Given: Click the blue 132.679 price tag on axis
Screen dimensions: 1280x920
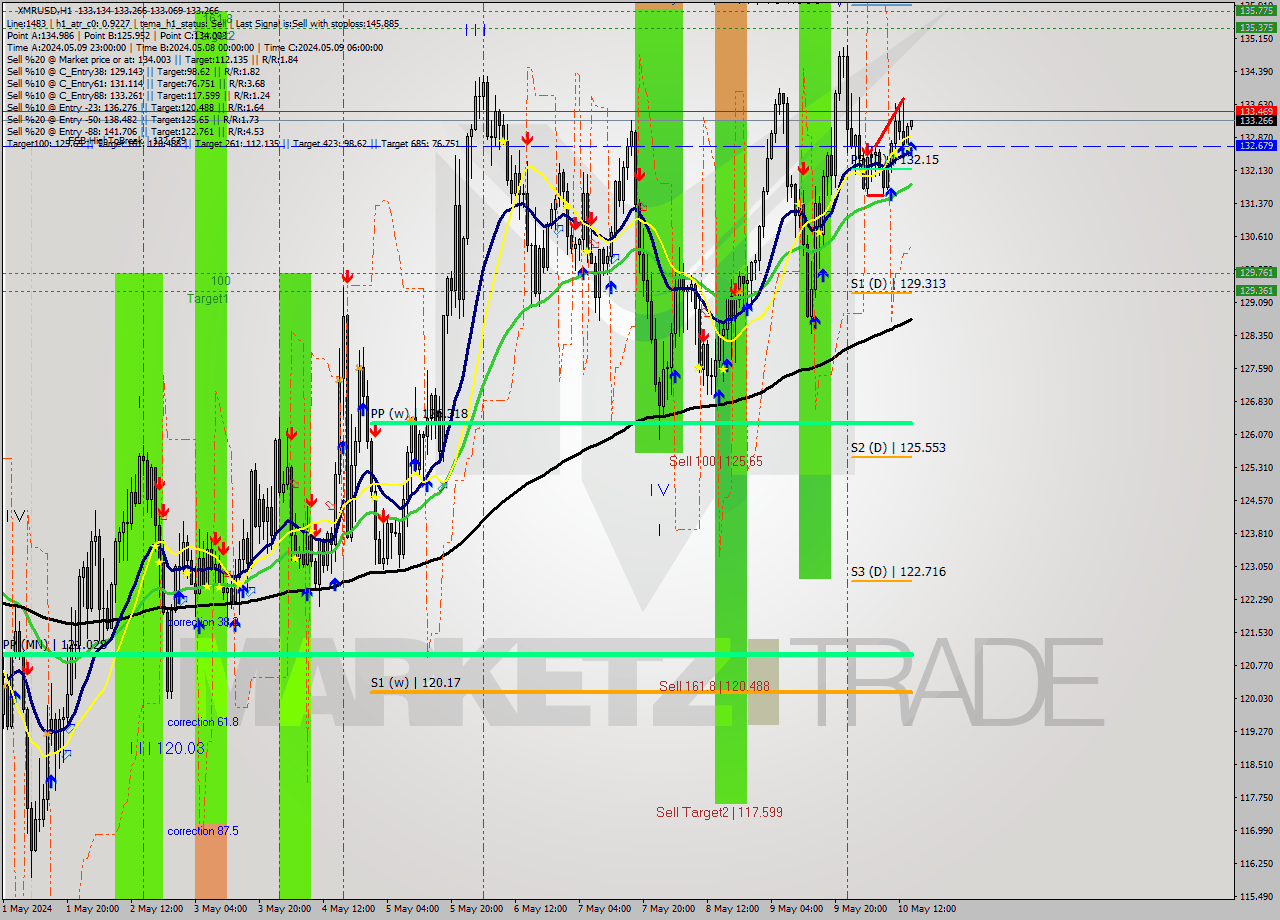Looking at the screenshot, I should click(1256, 146).
